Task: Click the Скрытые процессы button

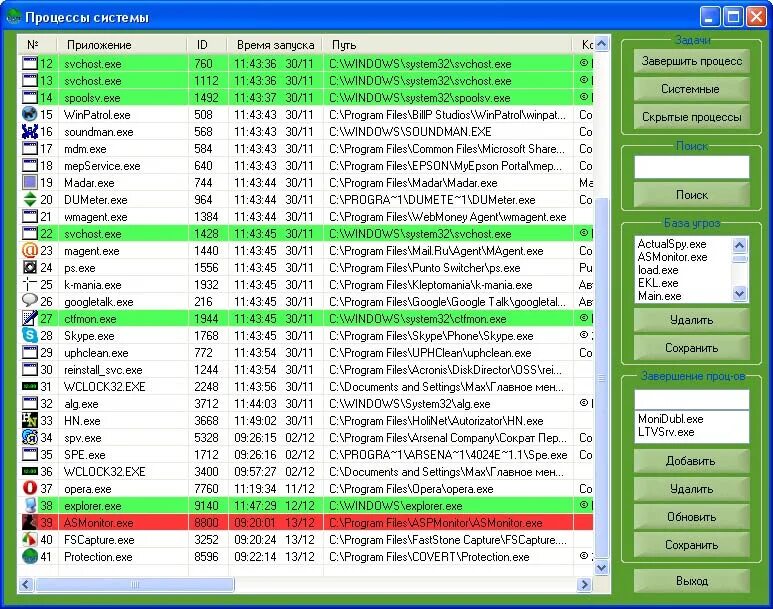Action: tap(692, 117)
